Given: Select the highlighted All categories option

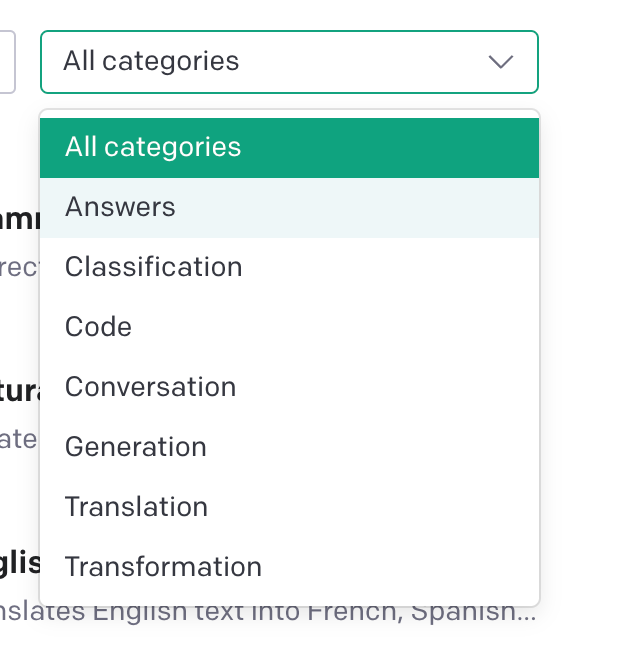Looking at the screenshot, I should (x=289, y=148).
